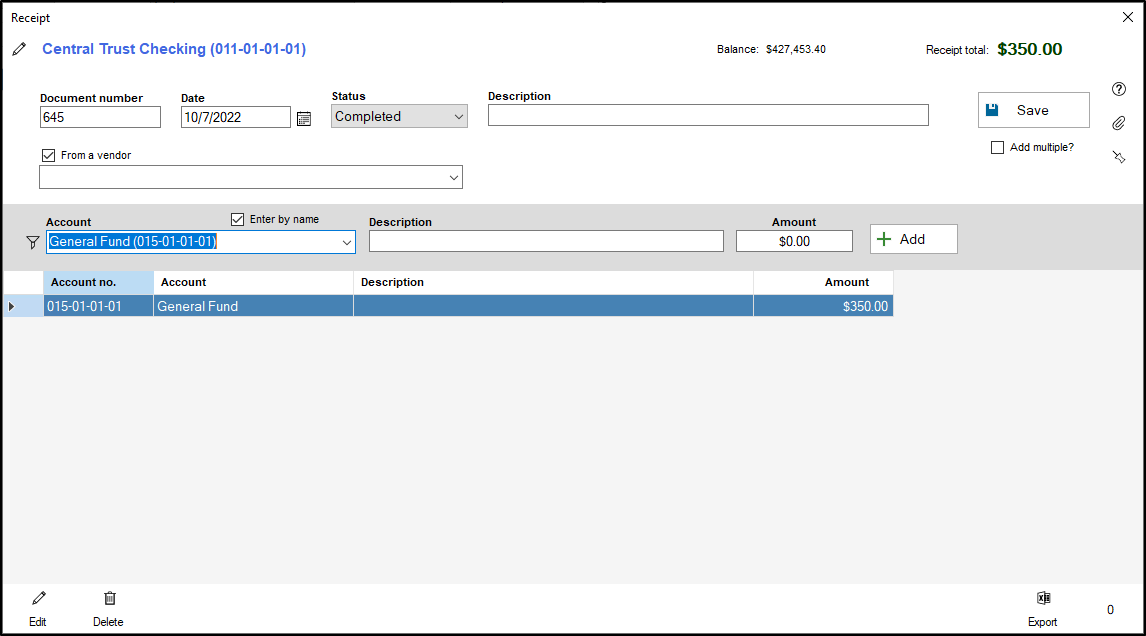Click the Delete trash can icon

click(x=109, y=599)
